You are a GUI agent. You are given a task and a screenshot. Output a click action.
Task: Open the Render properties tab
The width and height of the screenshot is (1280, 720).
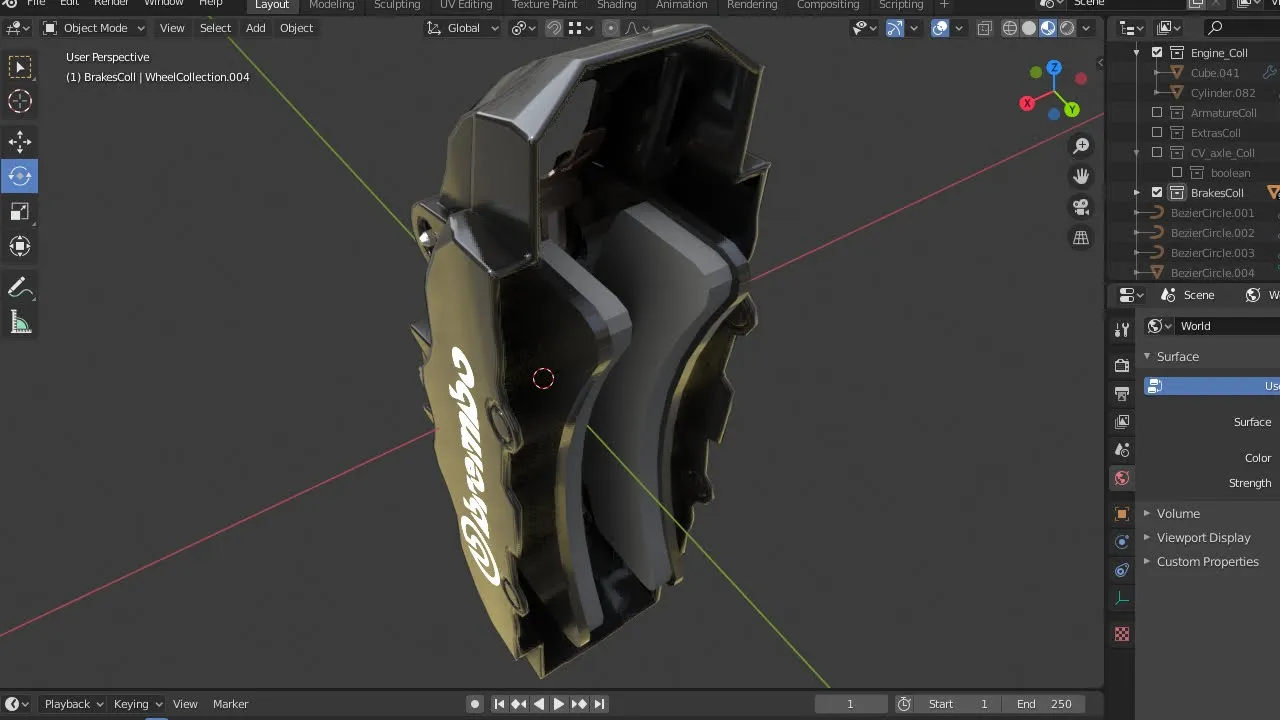click(1122, 366)
